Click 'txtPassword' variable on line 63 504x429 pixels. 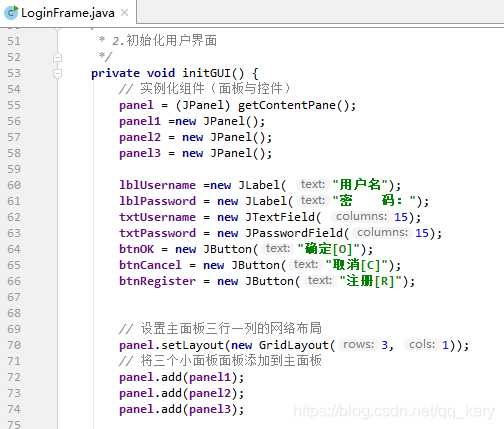(158, 233)
